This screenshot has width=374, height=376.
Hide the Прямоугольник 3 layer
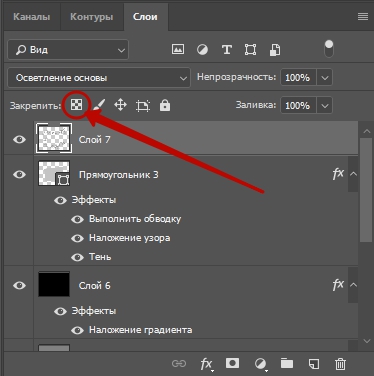pyautogui.click(x=19, y=174)
